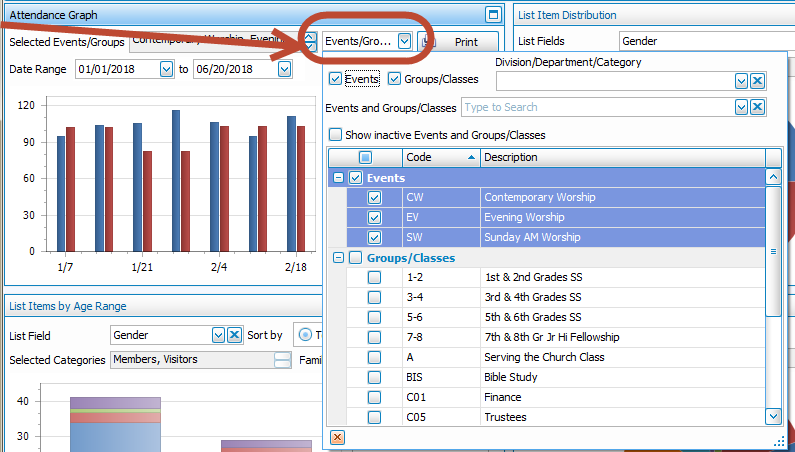Image resolution: width=795 pixels, height=452 pixels.
Task: Open the end date dropdown 06/20/2018
Action: coord(284,69)
